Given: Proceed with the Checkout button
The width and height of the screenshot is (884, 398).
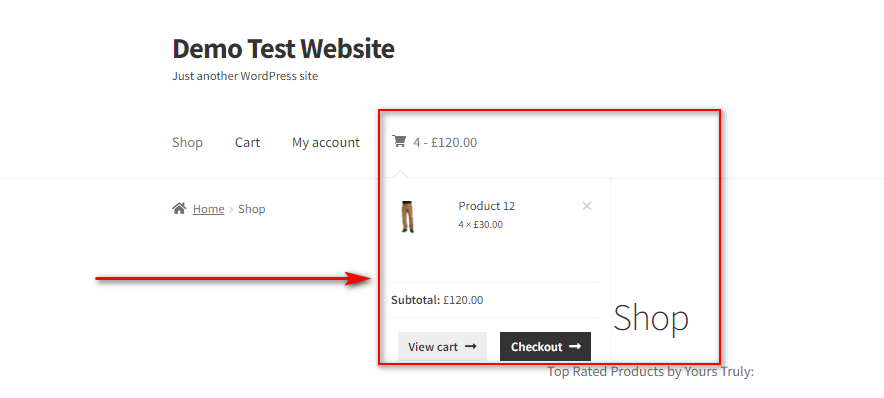Looking at the screenshot, I should 545,346.
